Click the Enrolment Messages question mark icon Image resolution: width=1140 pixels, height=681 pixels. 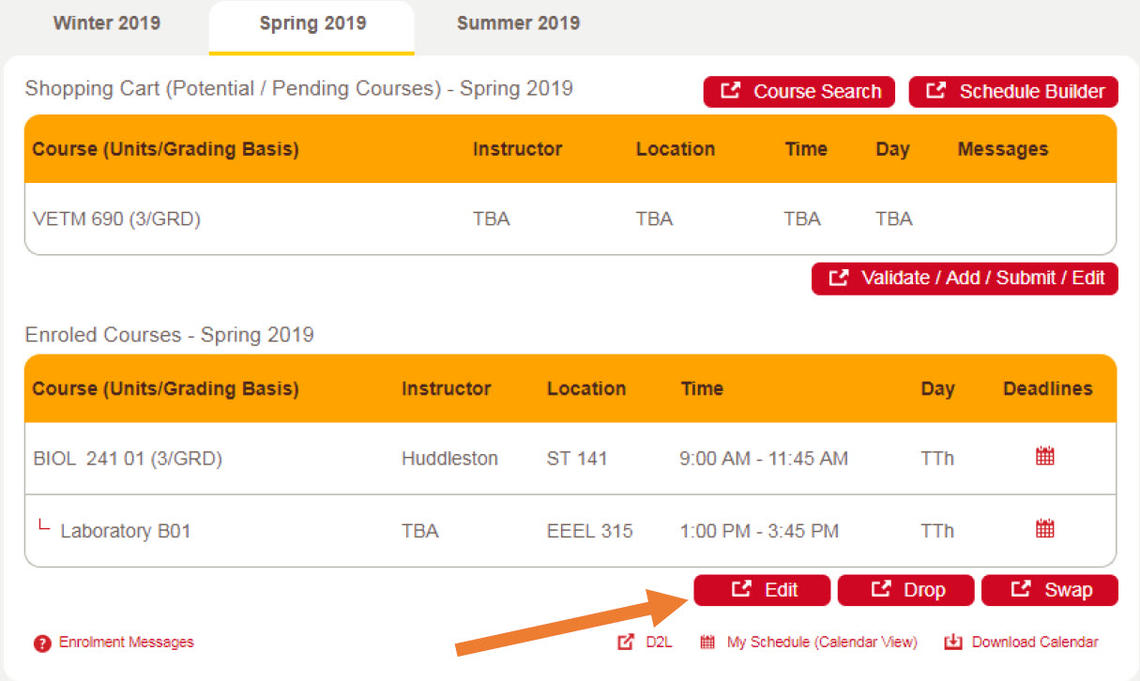pyautogui.click(x=42, y=643)
